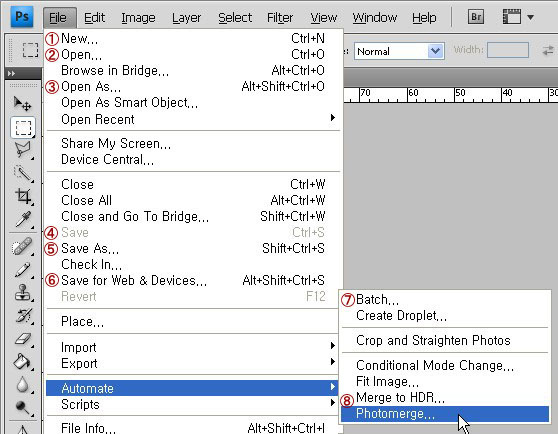Choose Place... from File menu

193,321
